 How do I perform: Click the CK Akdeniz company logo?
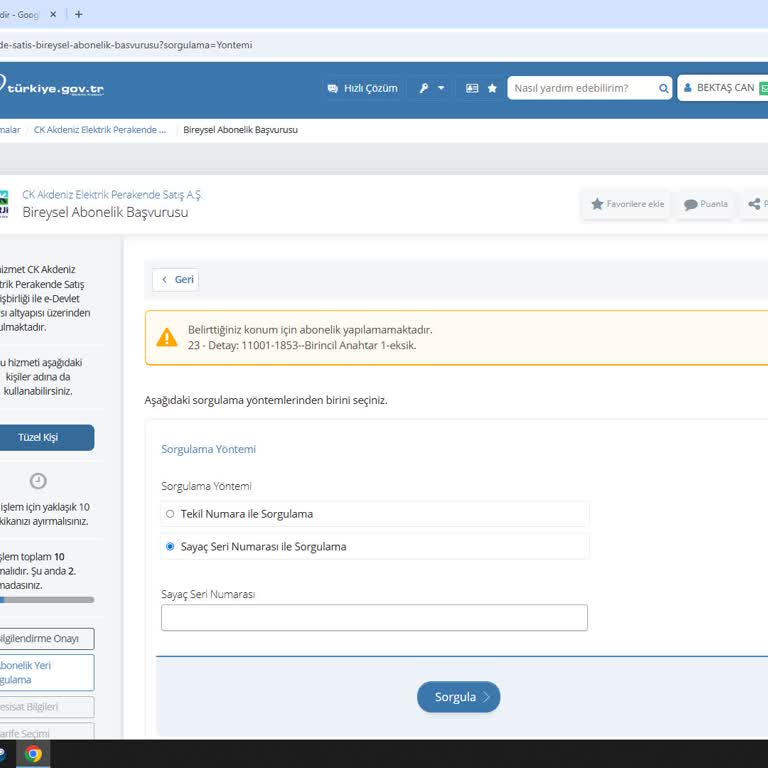[x=4, y=204]
